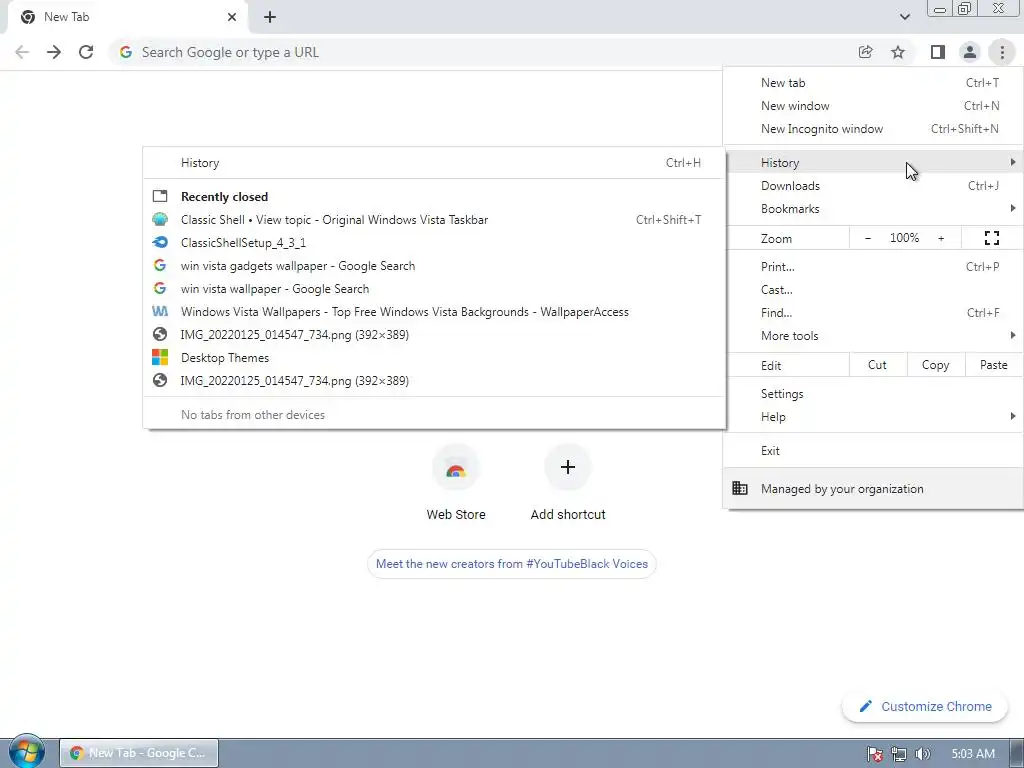Click the Managed by your organization text

pyautogui.click(x=842, y=488)
